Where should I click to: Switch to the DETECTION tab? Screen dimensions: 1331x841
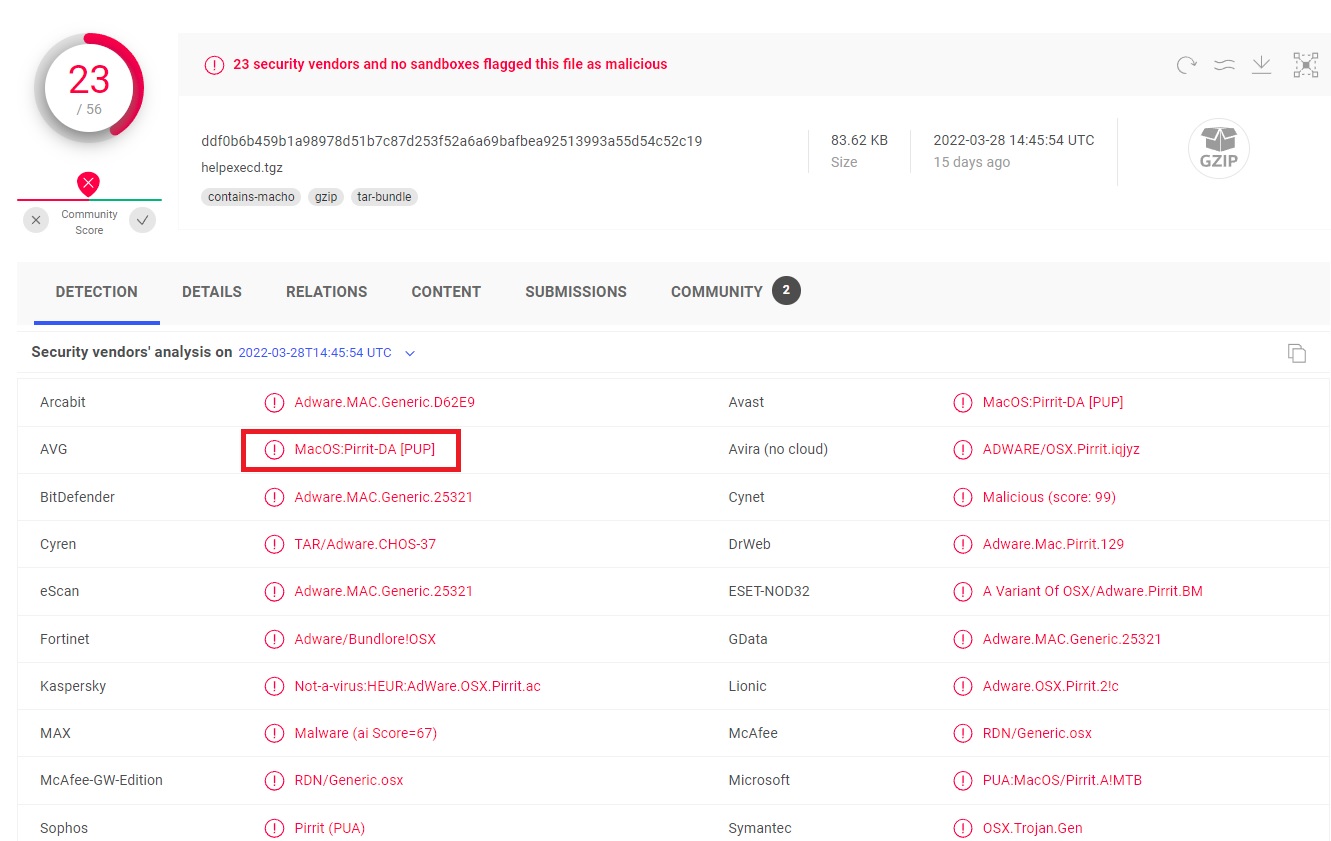97,292
